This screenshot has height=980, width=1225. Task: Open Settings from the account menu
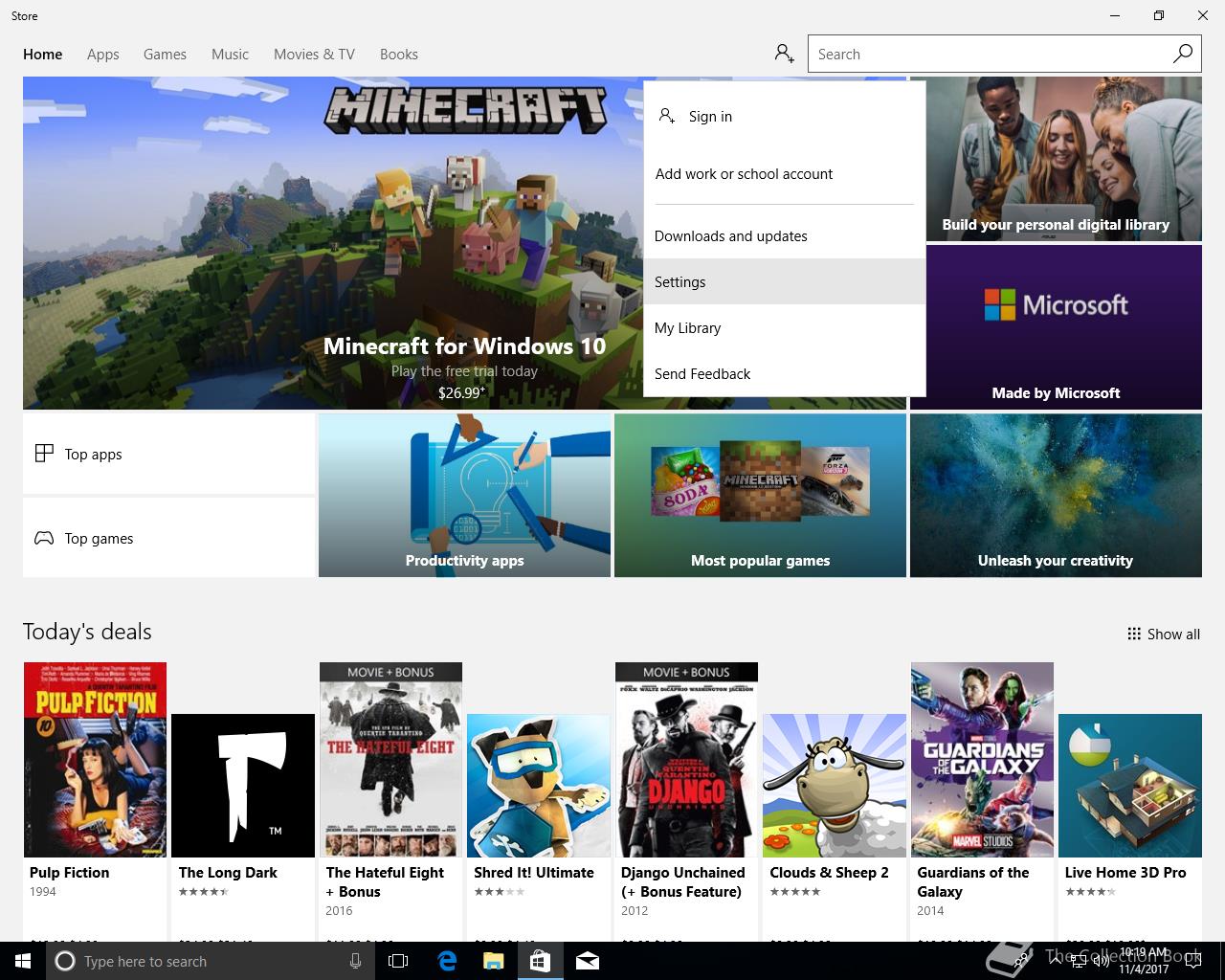pyautogui.click(x=784, y=281)
